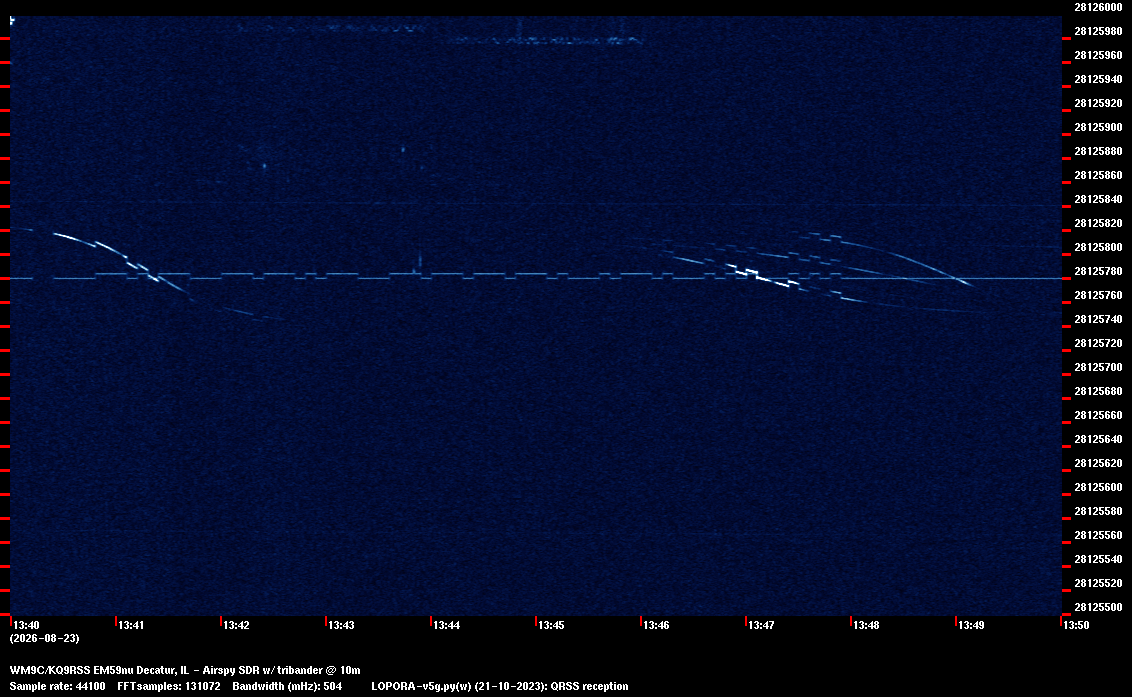Click the 13:41 time axis label
The height and width of the screenshot is (697, 1132).
click(131, 625)
